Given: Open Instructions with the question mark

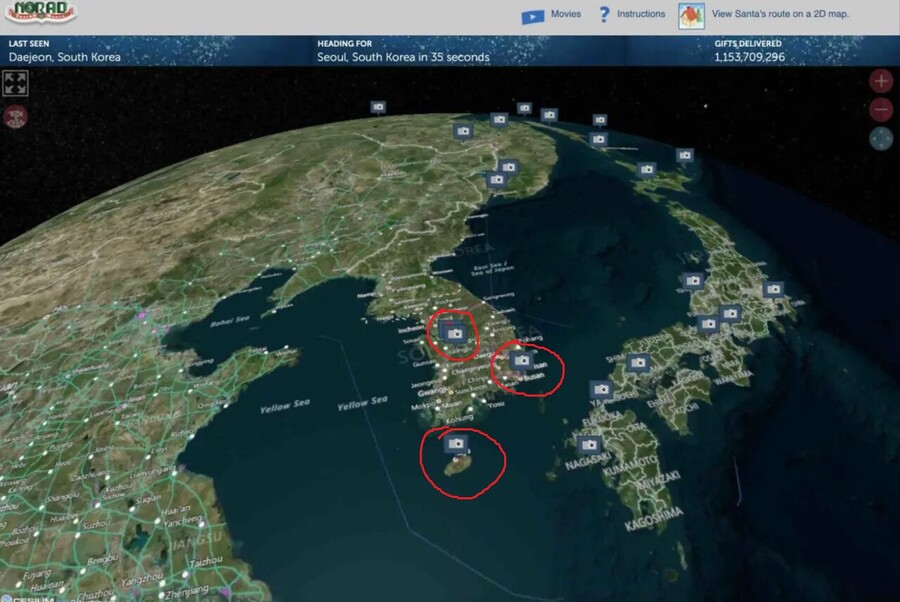Looking at the screenshot, I should point(632,15).
